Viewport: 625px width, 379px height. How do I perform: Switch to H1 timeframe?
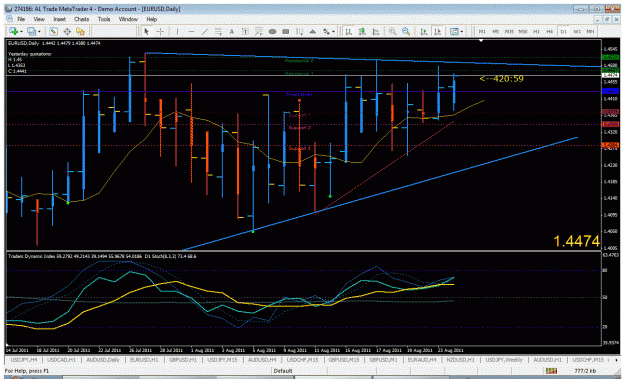[x=537, y=31]
